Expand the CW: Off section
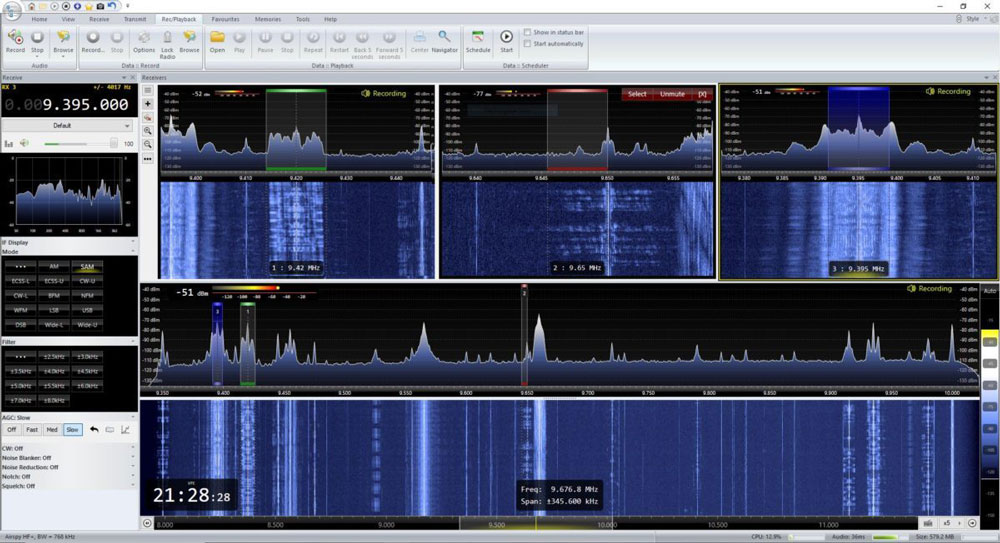 click(x=133, y=448)
